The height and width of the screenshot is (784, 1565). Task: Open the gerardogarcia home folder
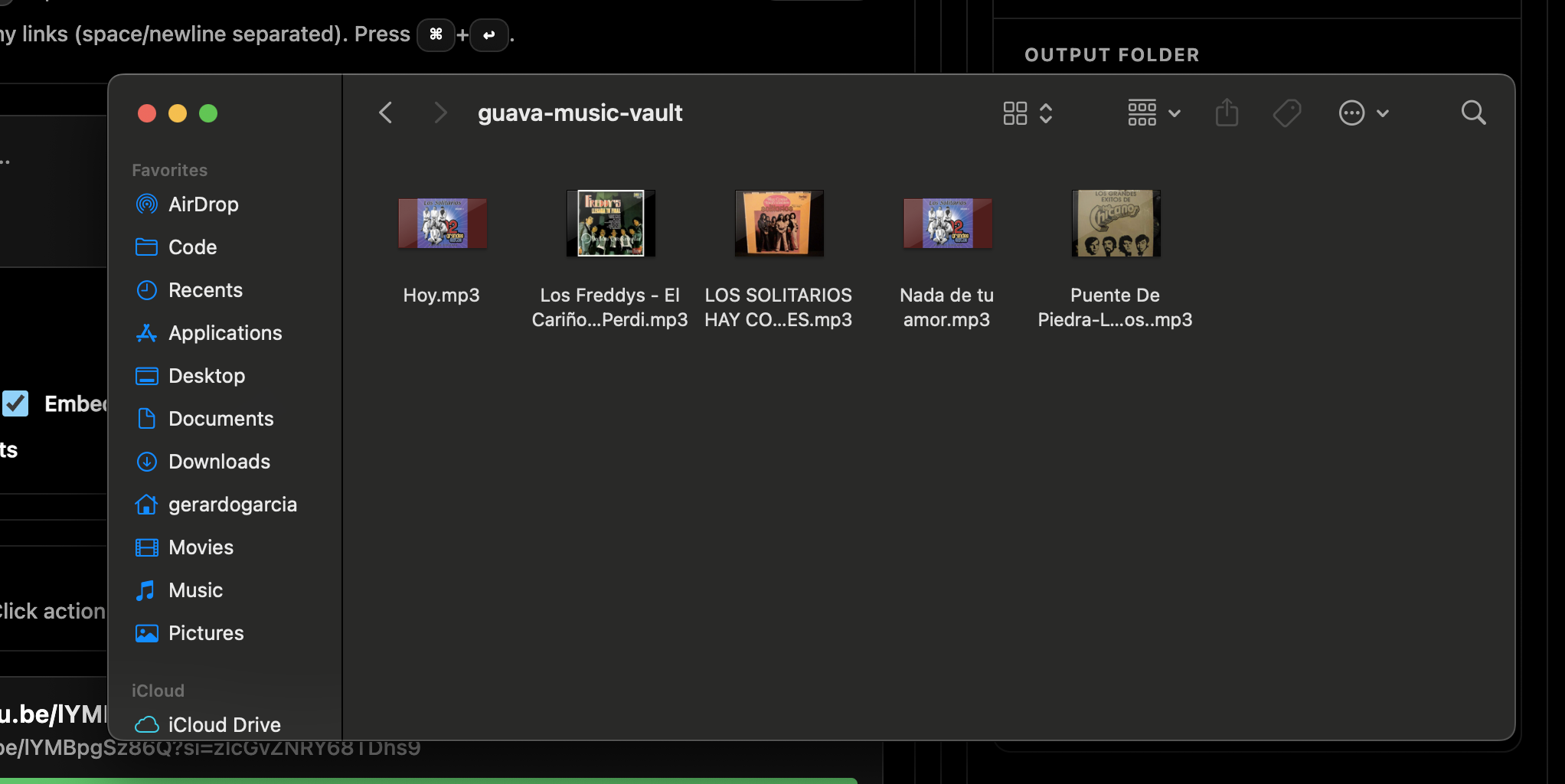232,504
